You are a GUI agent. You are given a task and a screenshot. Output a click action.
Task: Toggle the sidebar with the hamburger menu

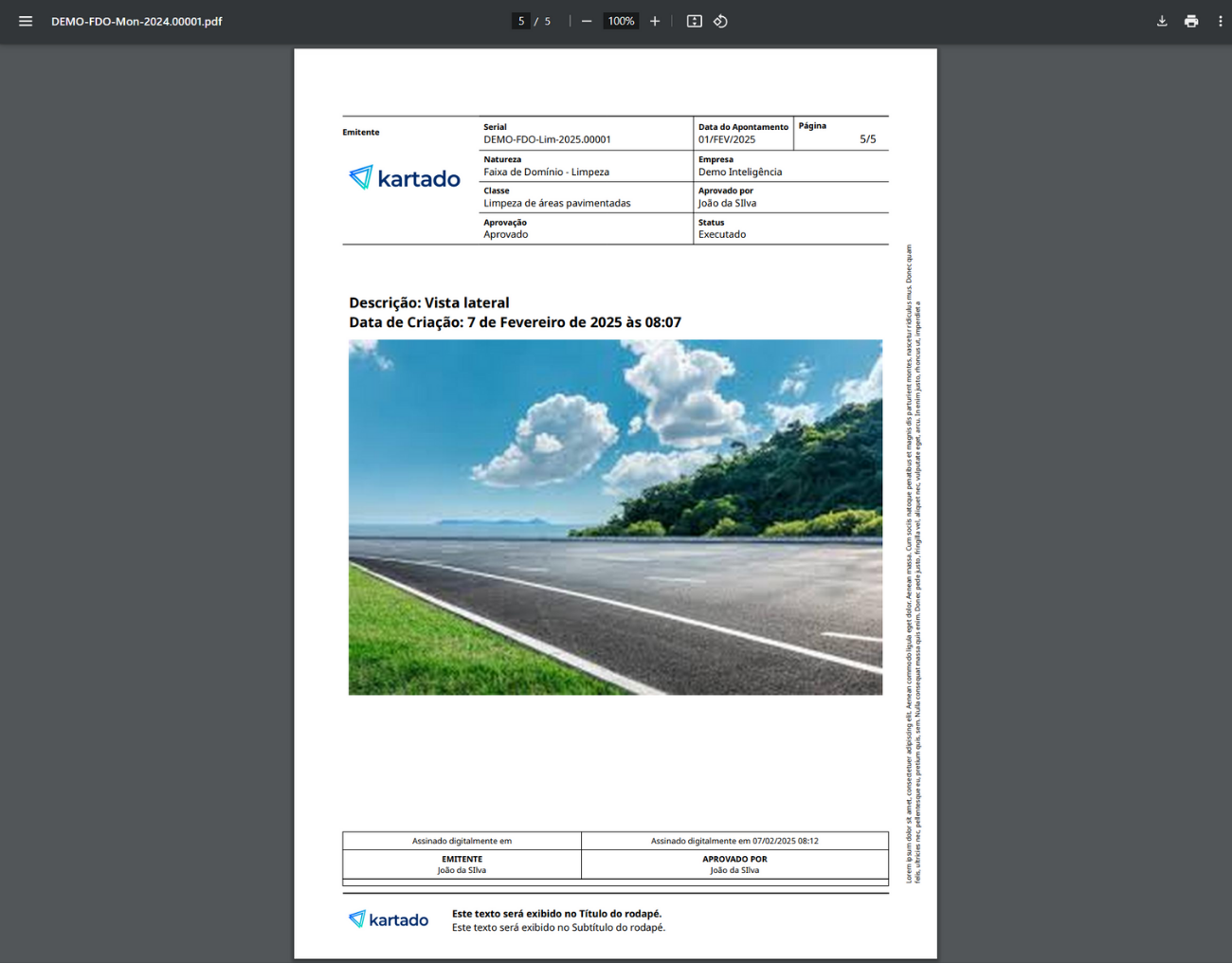coord(26,21)
